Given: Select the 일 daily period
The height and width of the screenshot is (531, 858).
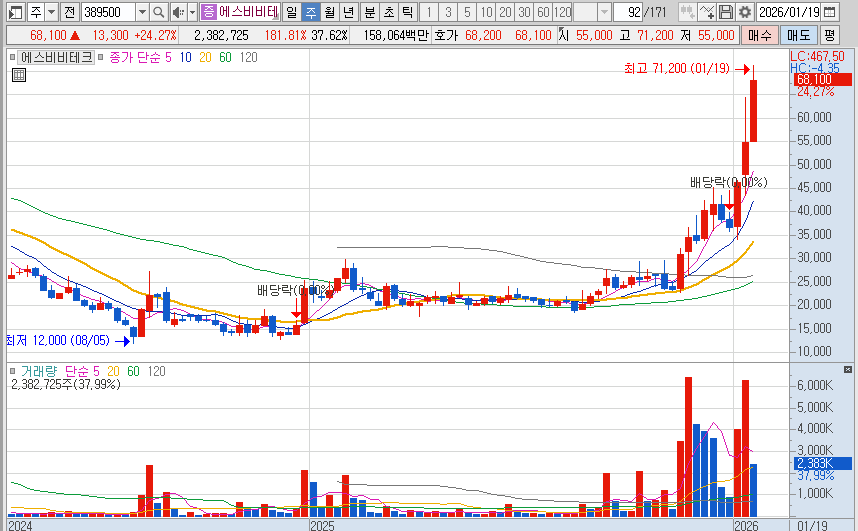Looking at the screenshot, I should [292, 11].
